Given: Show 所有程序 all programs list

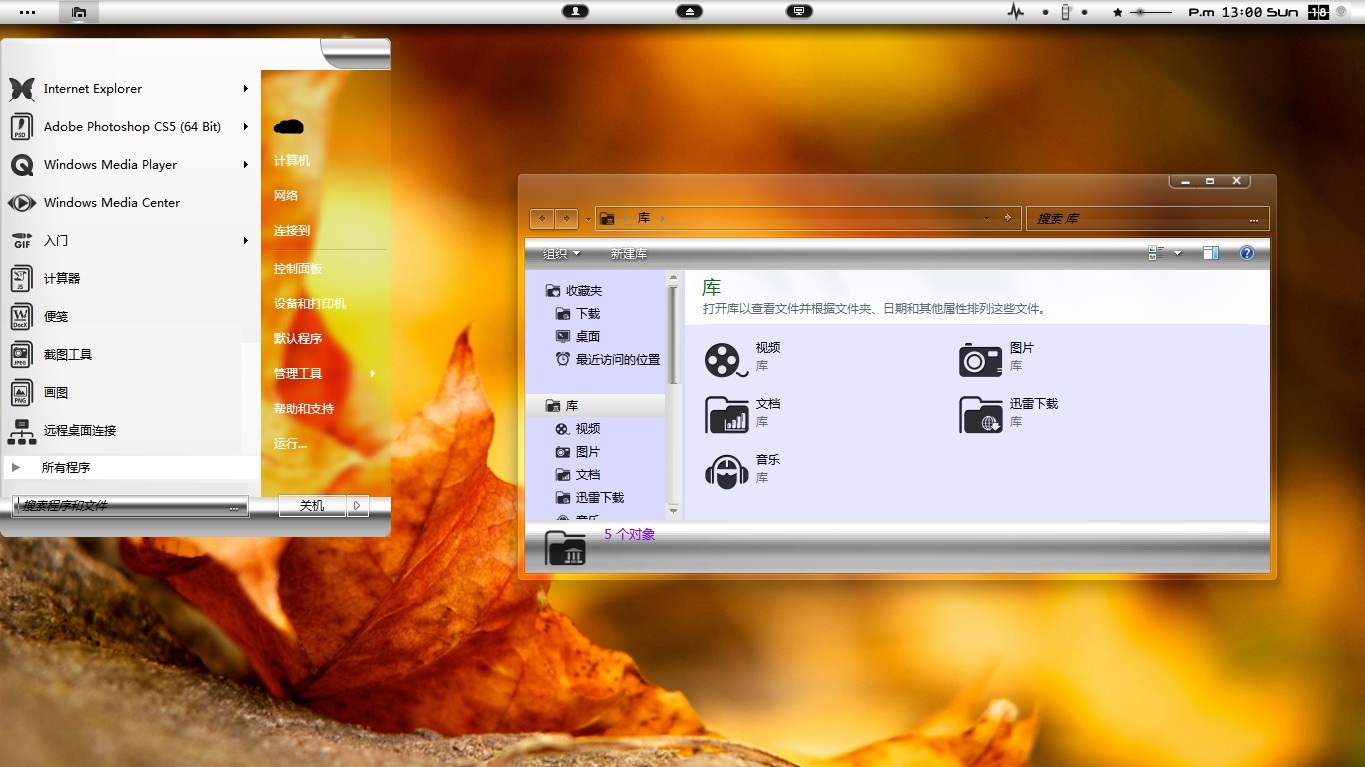Looking at the screenshot, I should point(131,467).
